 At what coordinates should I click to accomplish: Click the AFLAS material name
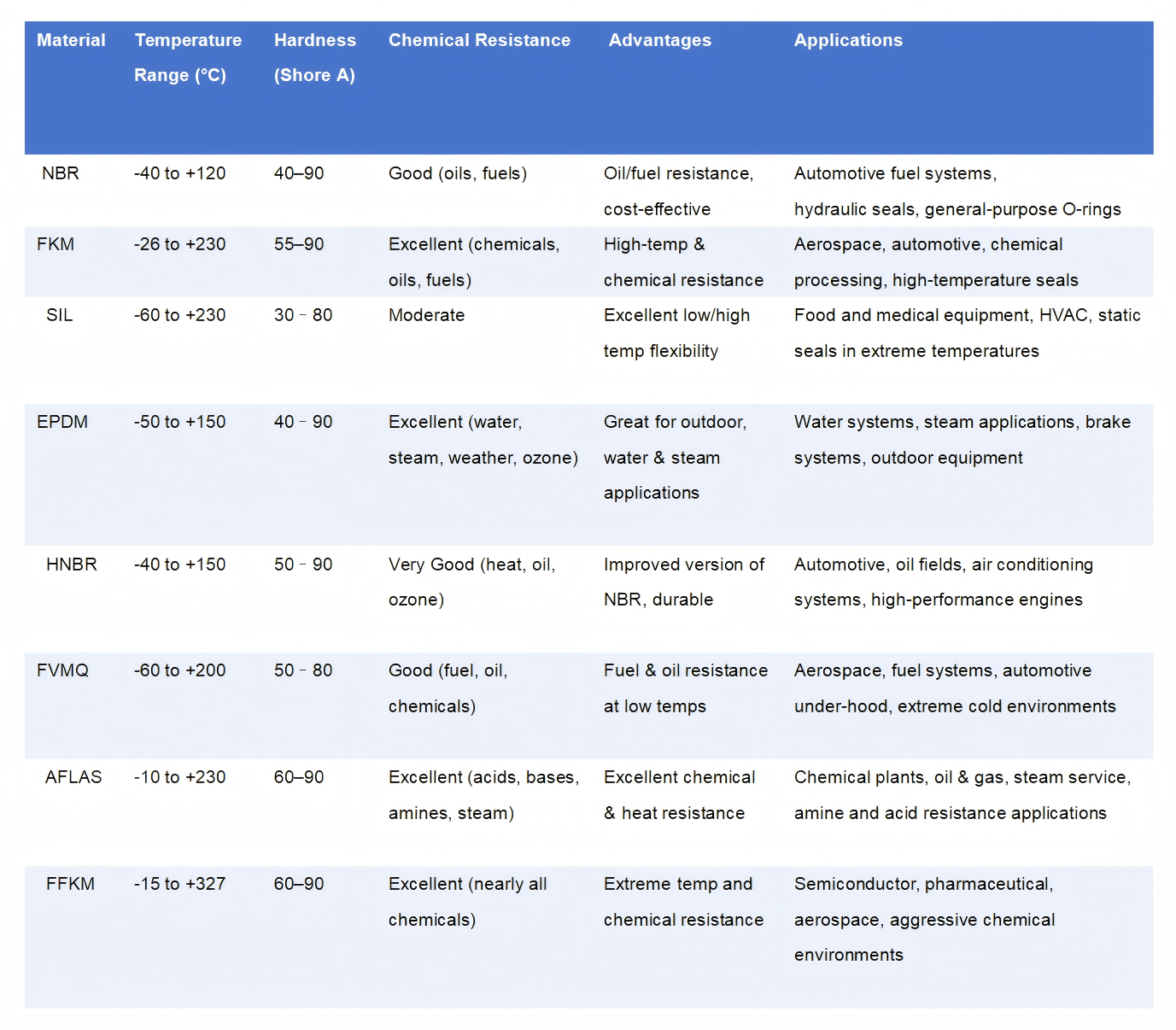[73, 777]
